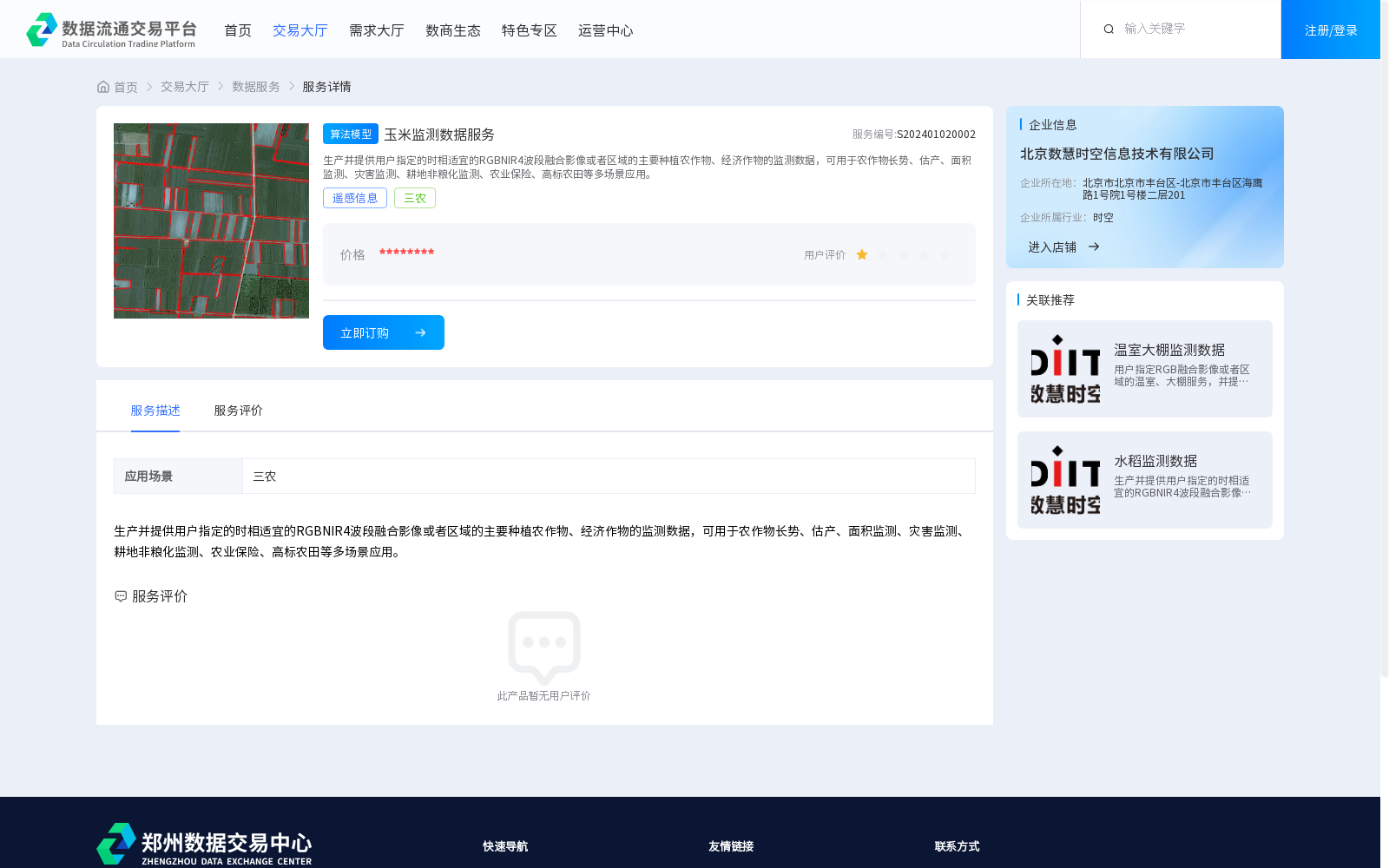Image resolution: width=1389 pixels, height=868 pixels.
Task: Click the Data Circulation Trading Platform logo
Action: click(111, 30)
